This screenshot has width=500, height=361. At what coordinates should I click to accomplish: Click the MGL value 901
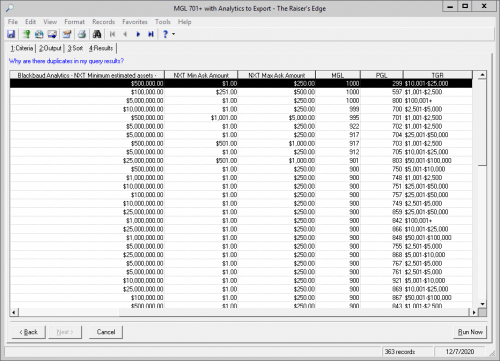click(354, 161)
